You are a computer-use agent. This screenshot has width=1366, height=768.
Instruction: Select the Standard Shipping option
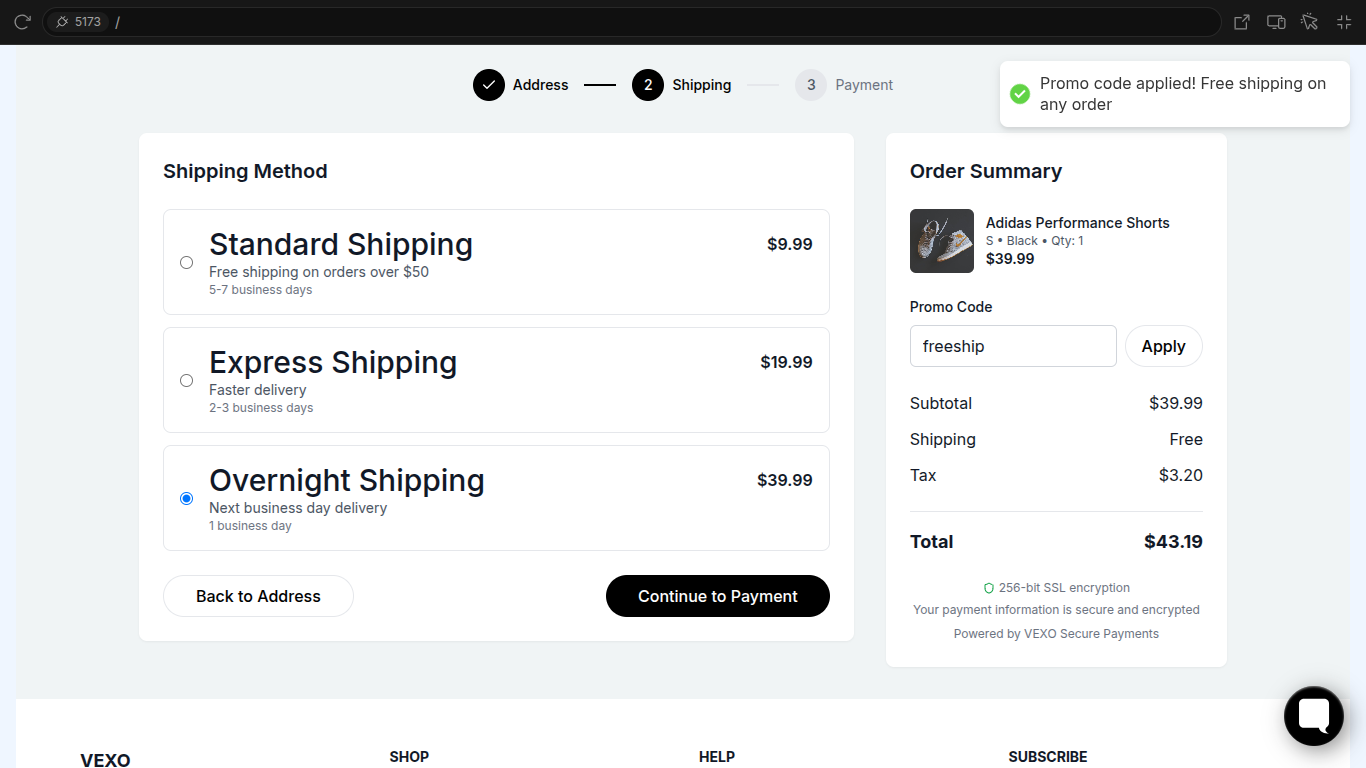click(186, 261)
